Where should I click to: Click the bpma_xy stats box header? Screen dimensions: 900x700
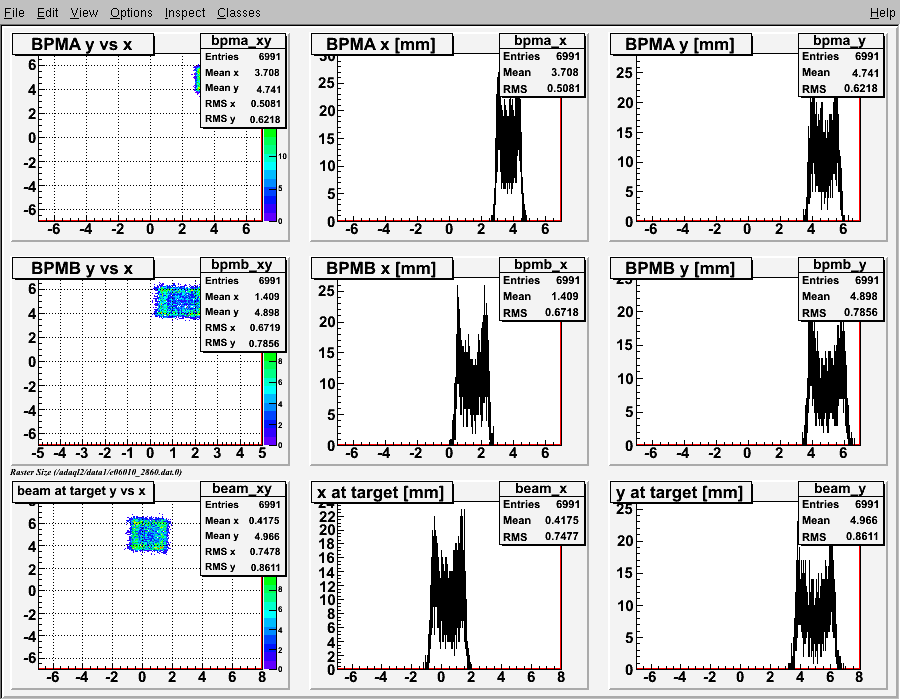(x=242, y=41)
